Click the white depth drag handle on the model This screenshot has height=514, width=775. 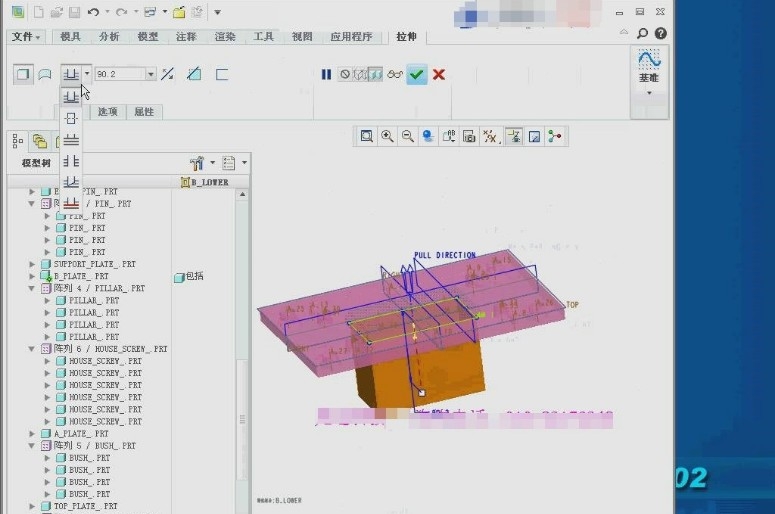pos(422,393)
